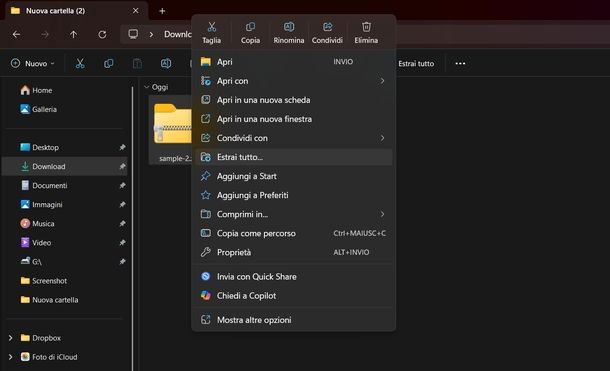Unpin Documenti using its pin icon
The height and width of the screenshot is (371, 610).
pos(122,186)
